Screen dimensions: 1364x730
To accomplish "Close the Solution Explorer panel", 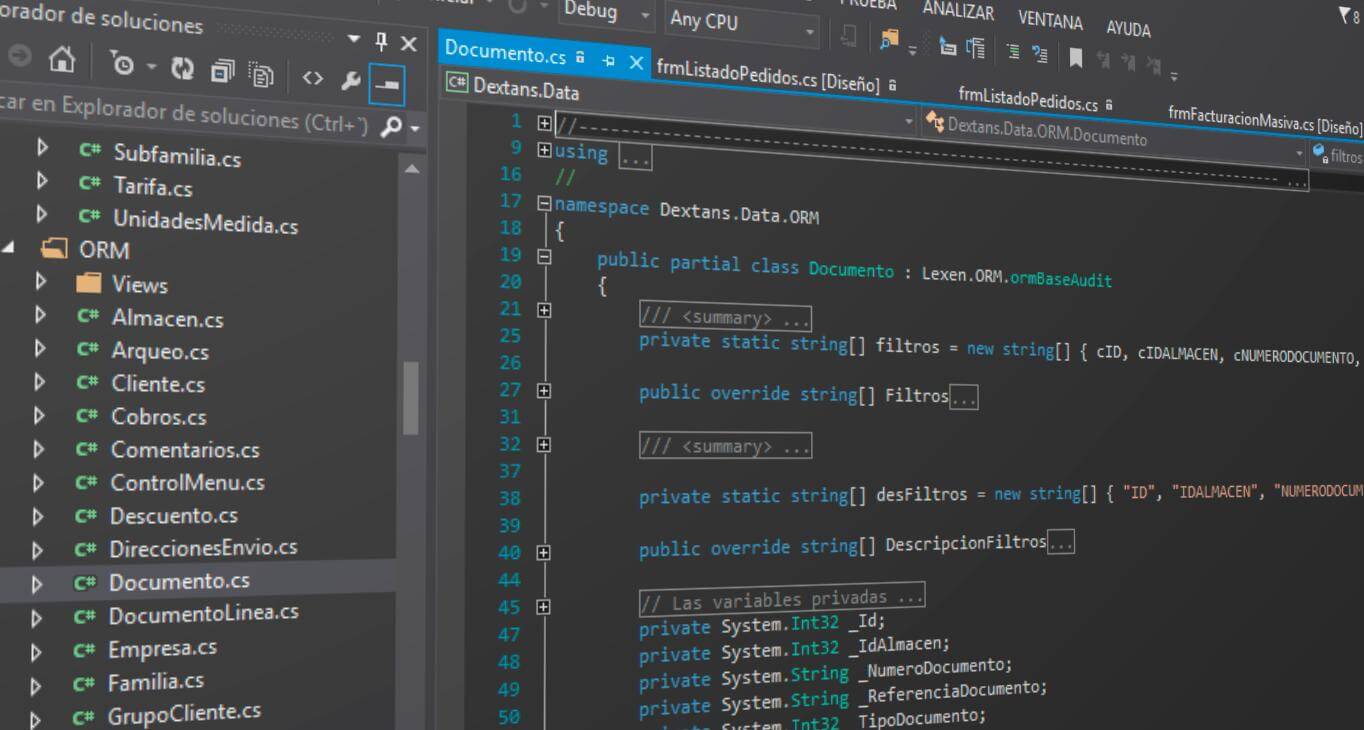I will tap(408, 43).
